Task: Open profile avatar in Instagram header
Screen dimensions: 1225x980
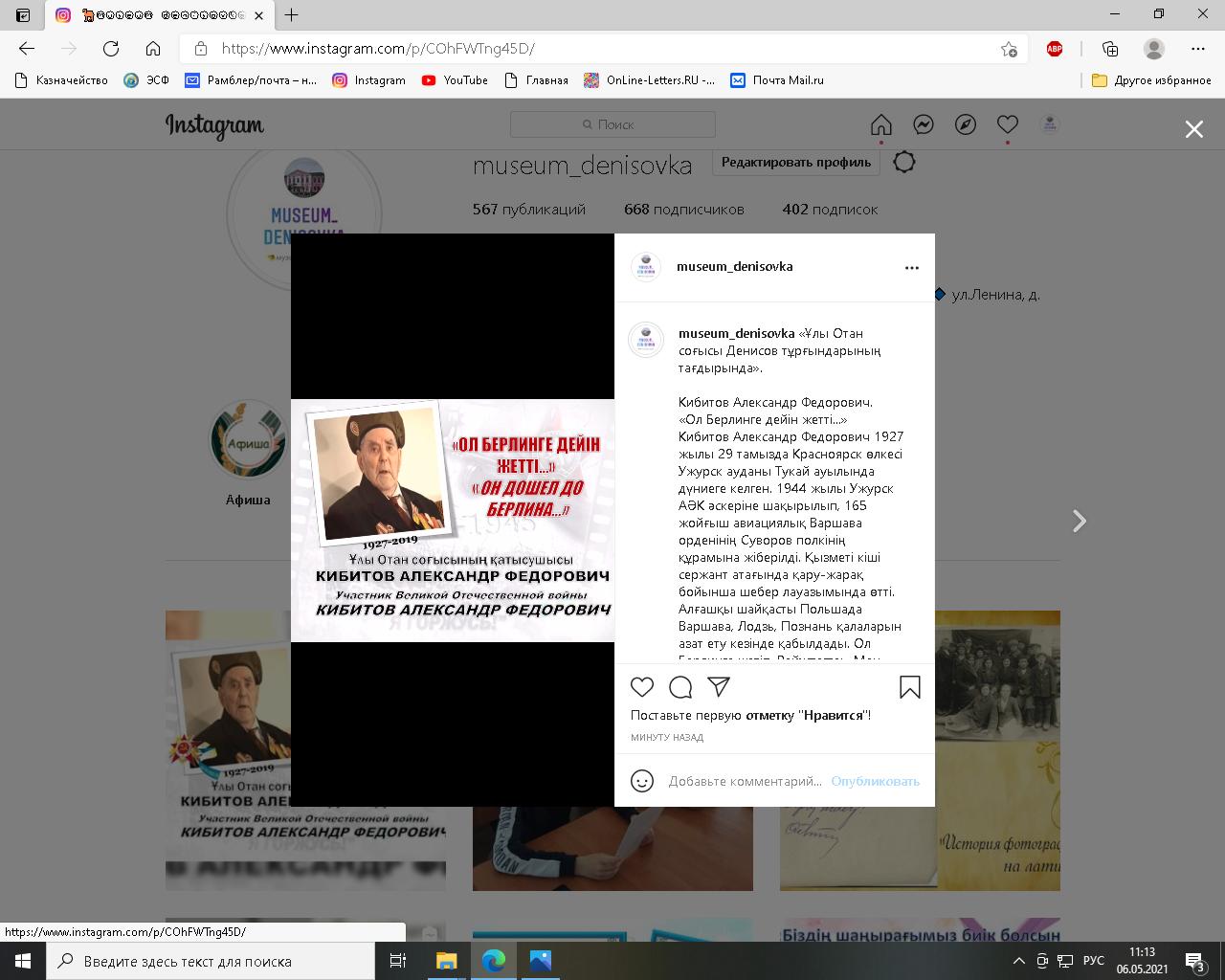Action: click(1050, 124)
